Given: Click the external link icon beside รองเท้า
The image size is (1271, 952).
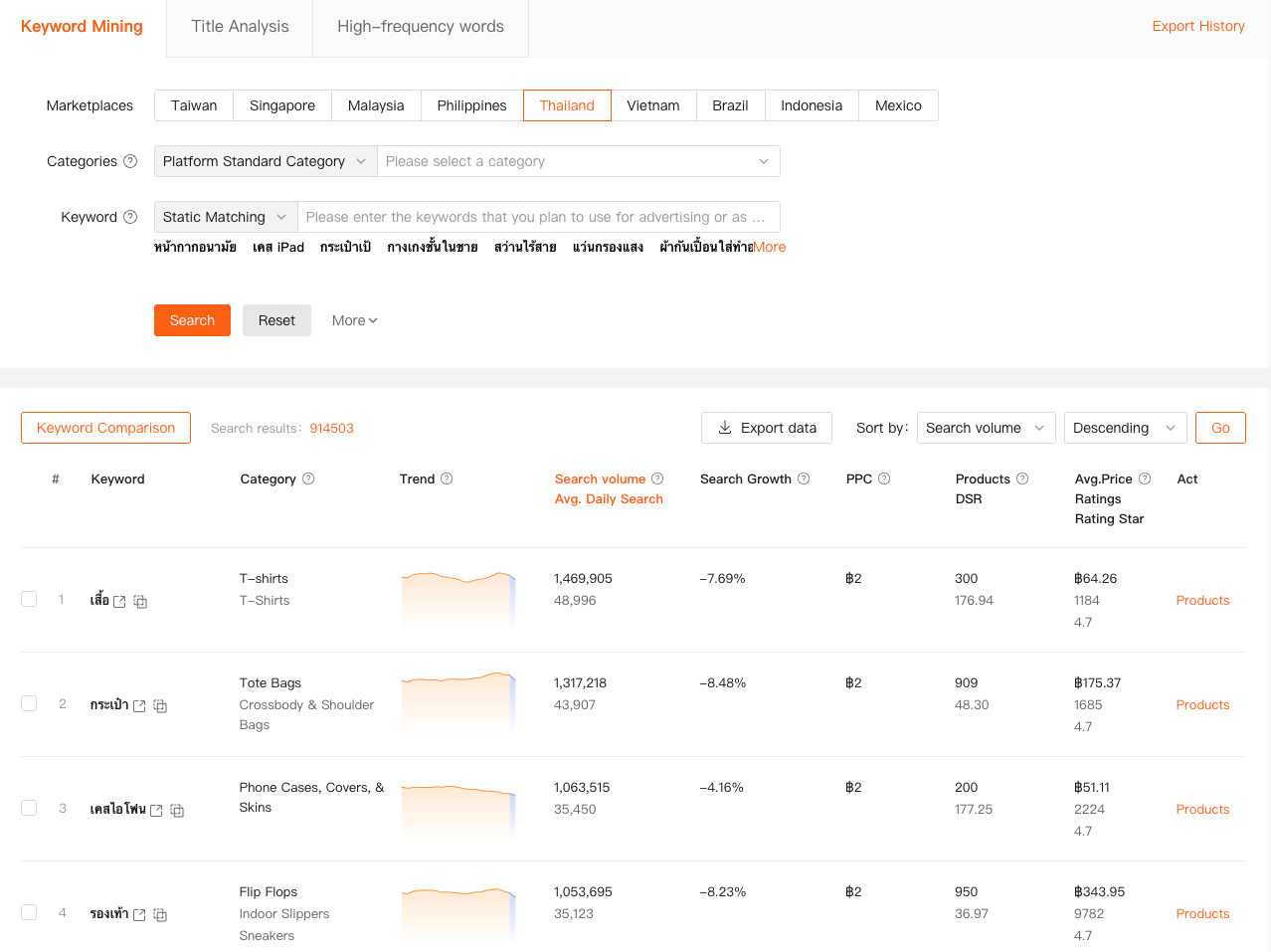Looking at the screenshot, I should 139,913.
